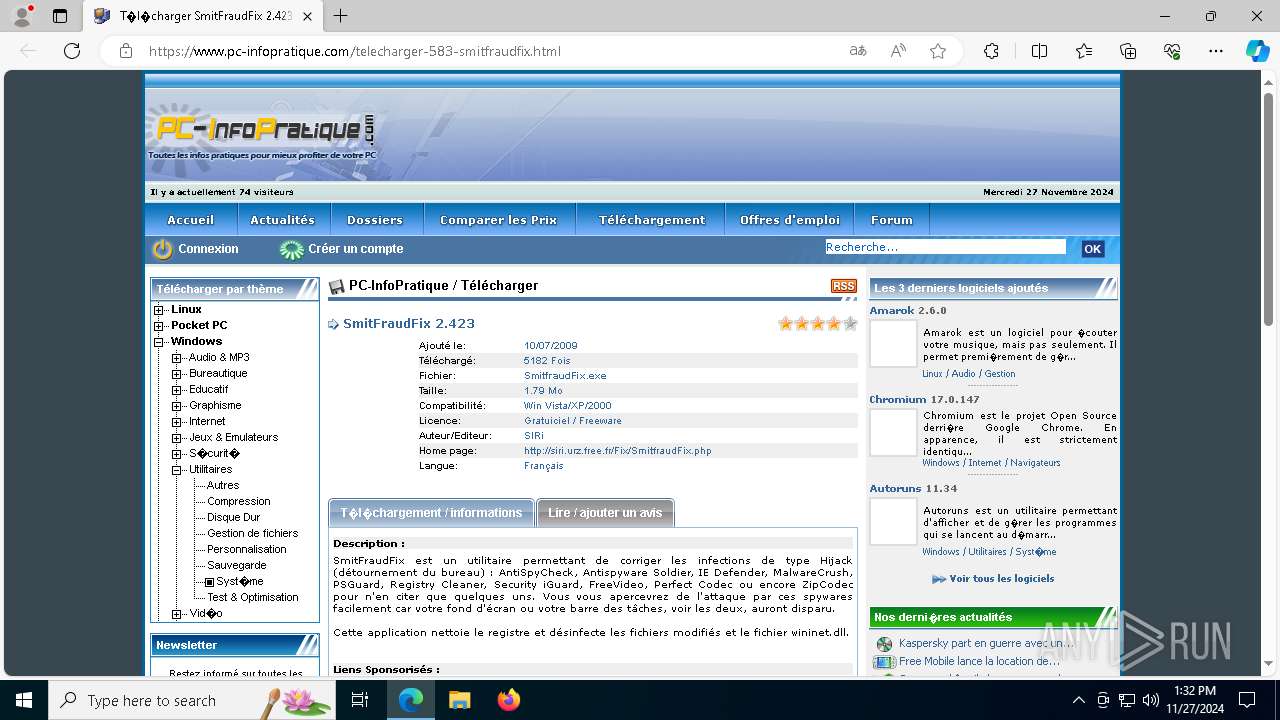Open the Autoruns 11.34 link
The width and height of the screenshot is (1280, 720).
click(914, 489)
